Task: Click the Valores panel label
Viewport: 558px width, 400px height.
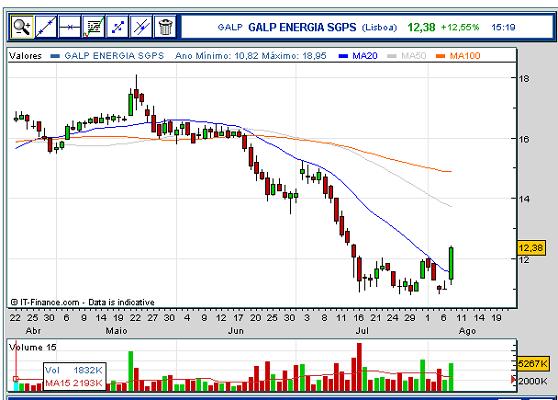Action: 25,56
